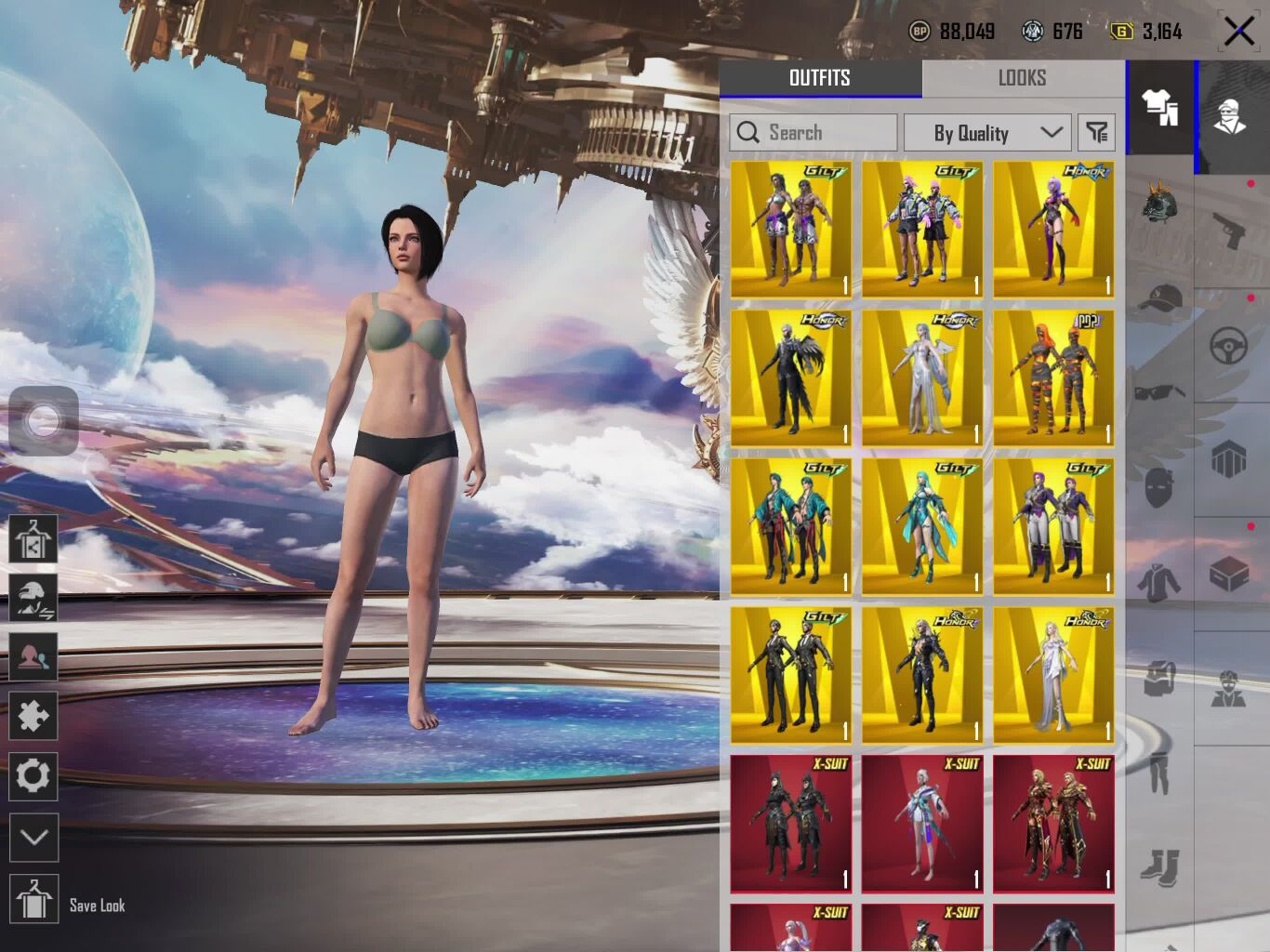Screen dimensions: 1270x952
Task: Open the character avatar category
Action: point(1231,116)
